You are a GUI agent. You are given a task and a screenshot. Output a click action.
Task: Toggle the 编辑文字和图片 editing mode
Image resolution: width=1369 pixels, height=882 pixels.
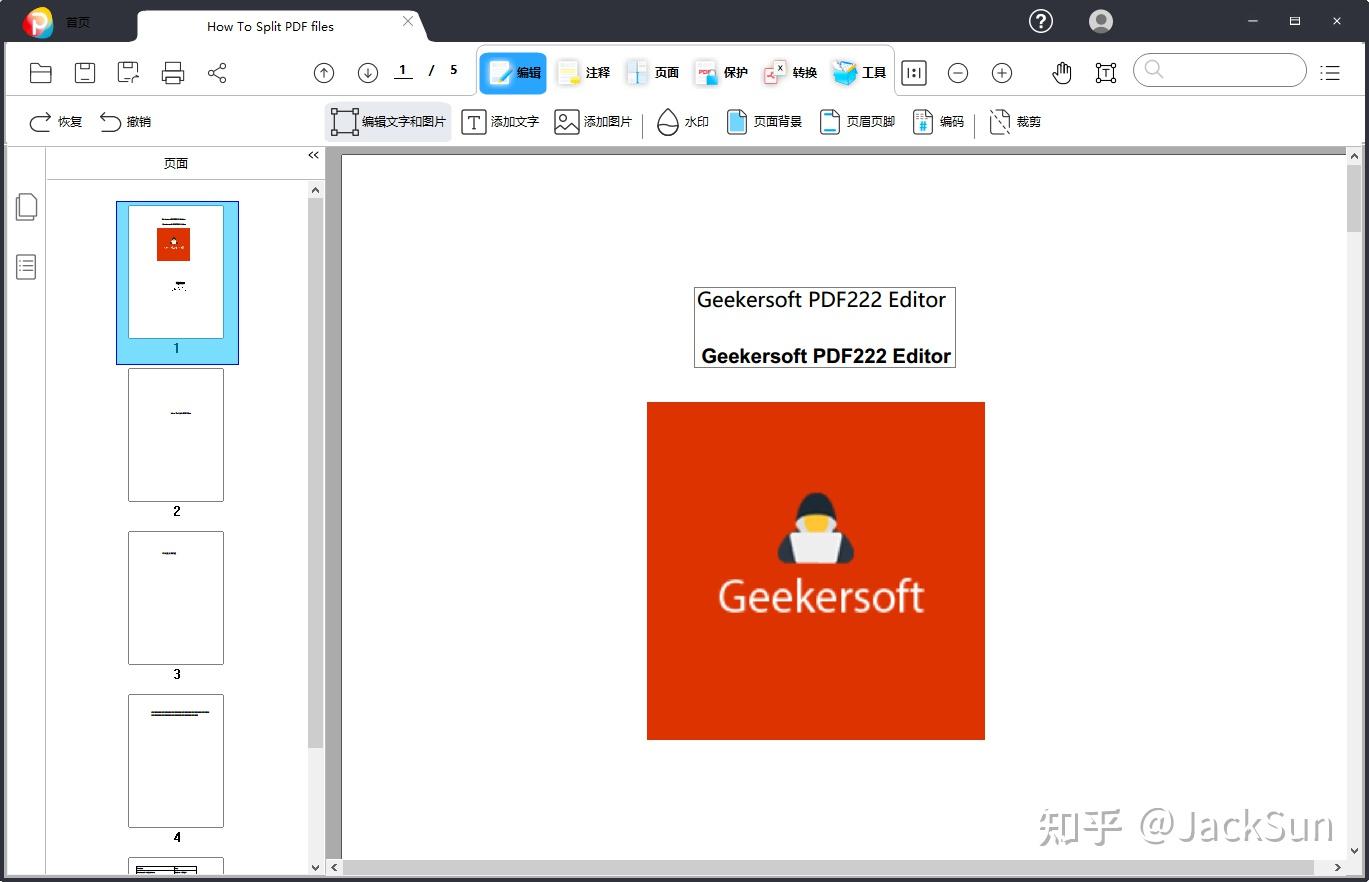click(x=388, y=121)
